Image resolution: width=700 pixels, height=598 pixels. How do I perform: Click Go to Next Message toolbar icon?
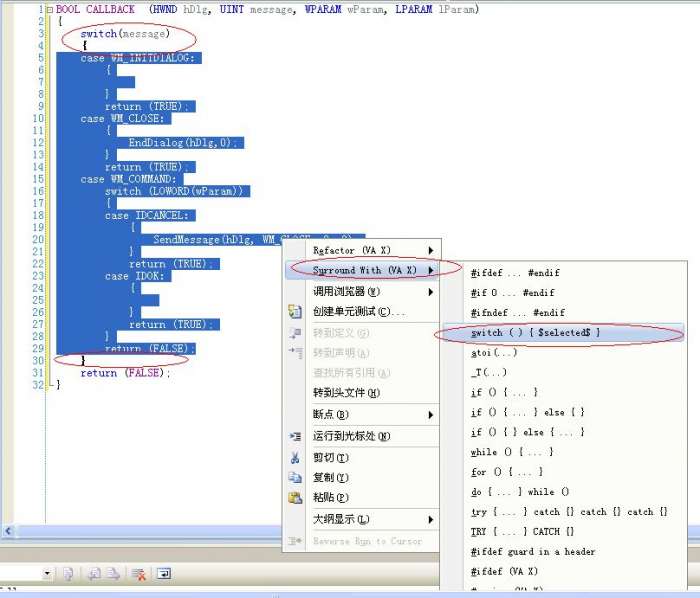point(112,573)
